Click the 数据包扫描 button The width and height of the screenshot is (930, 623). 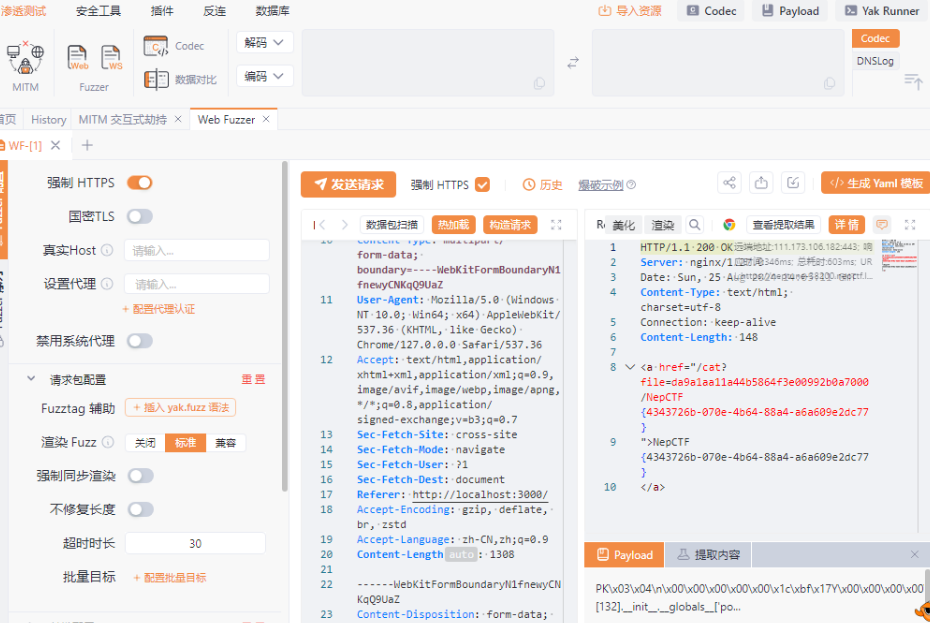pos(391,225)
